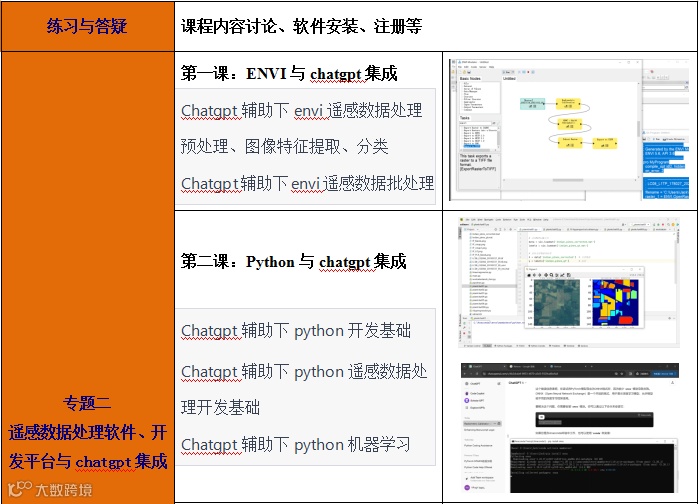
Task: Click the line 'Chatgpt 辅助下 envi 遥感数据处理'
Action: (x=302, y=111)
